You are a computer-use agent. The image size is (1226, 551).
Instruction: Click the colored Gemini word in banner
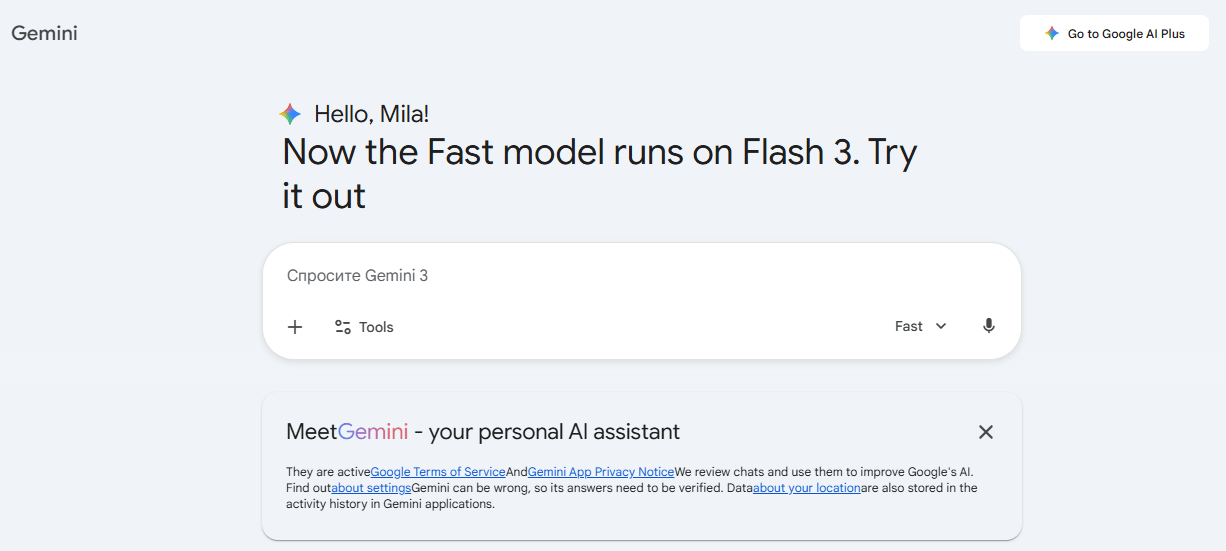[x=373, y=432]
